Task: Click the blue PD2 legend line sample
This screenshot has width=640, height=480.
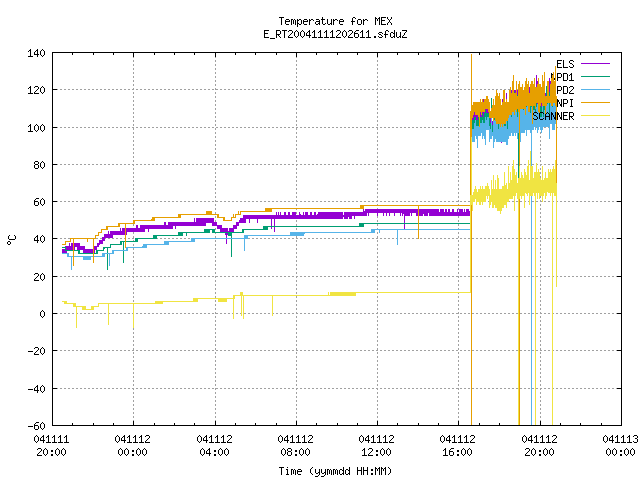Action: [595, 90]
